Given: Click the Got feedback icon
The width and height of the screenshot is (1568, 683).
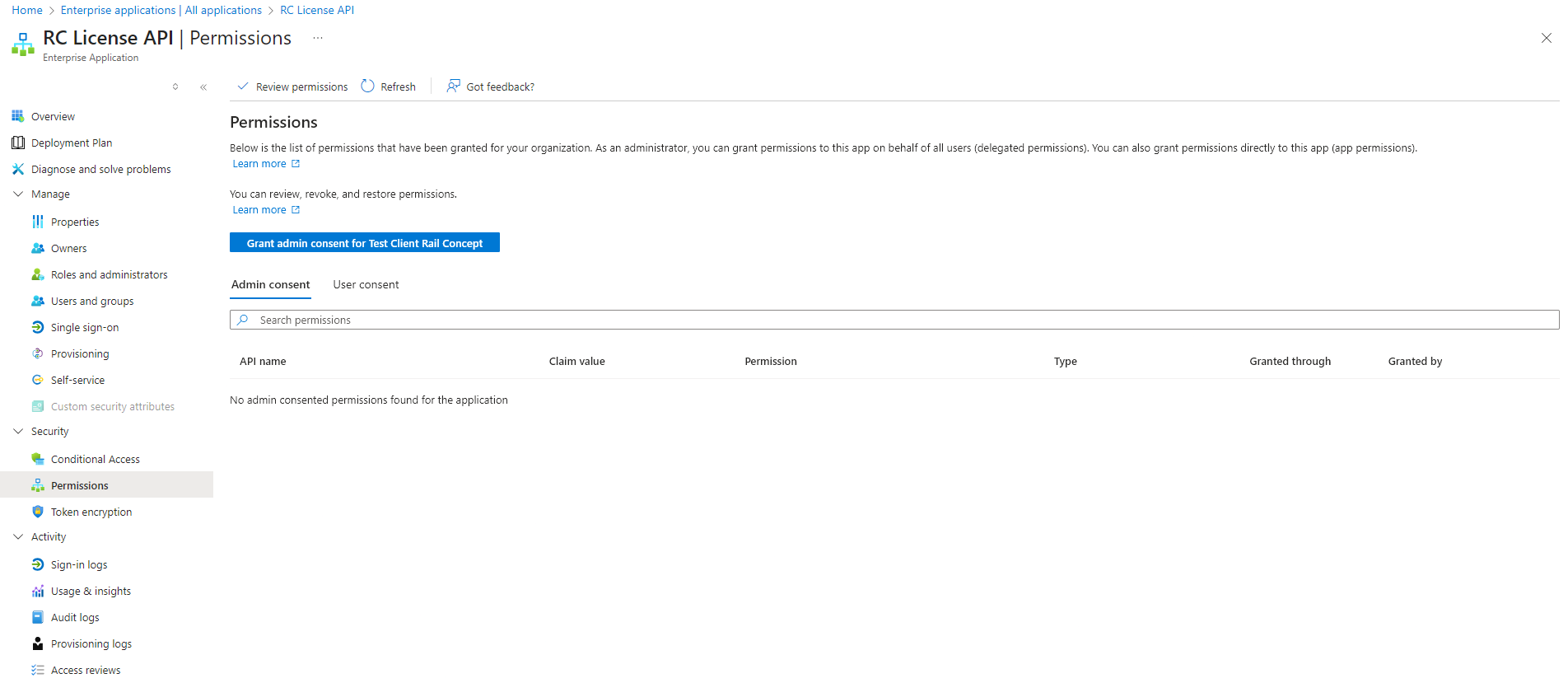Looking at the screenshot, I should (453, 87).
